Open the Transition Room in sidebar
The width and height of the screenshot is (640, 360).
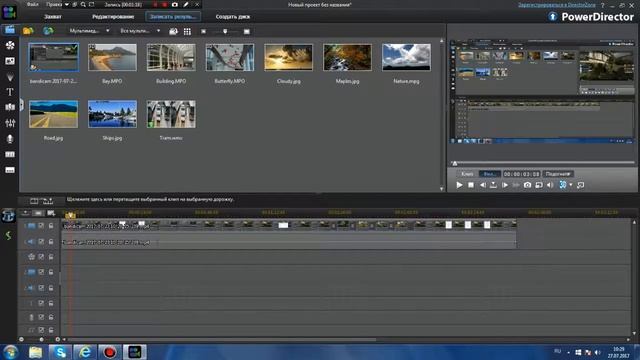coord(10,107)
